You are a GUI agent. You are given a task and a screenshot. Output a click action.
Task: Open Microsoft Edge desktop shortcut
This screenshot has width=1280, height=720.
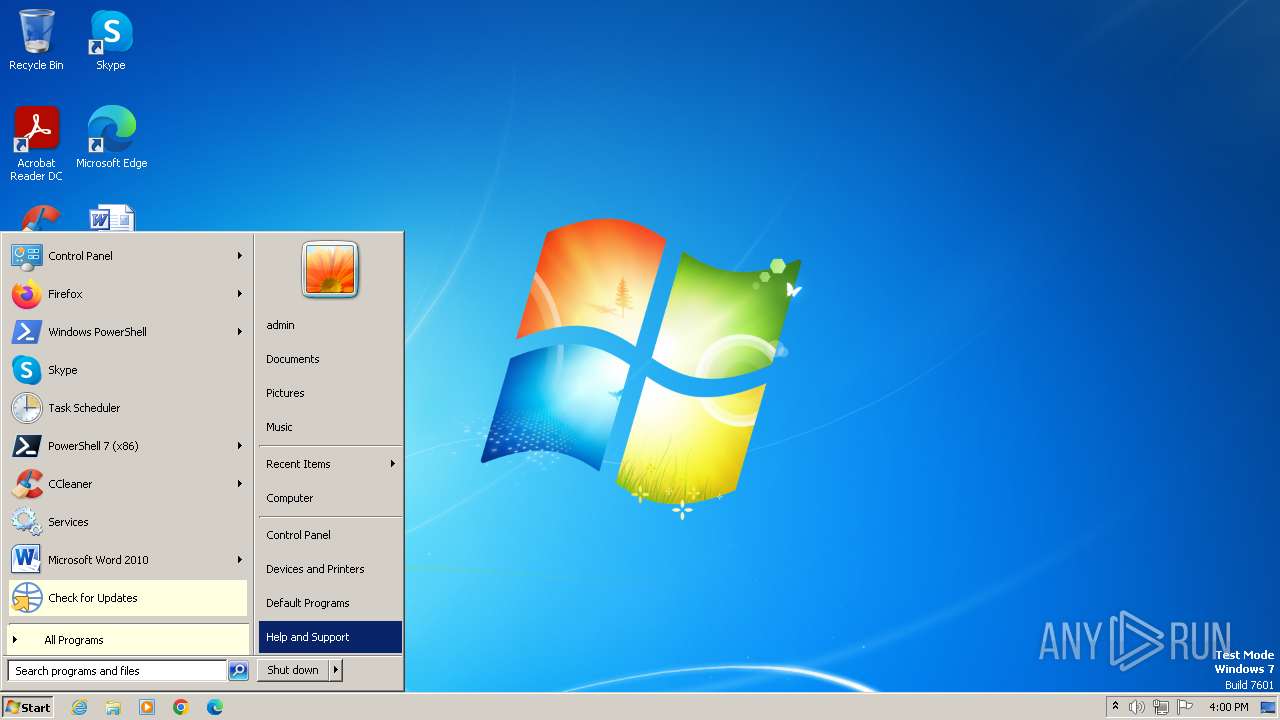coord(111,137)
